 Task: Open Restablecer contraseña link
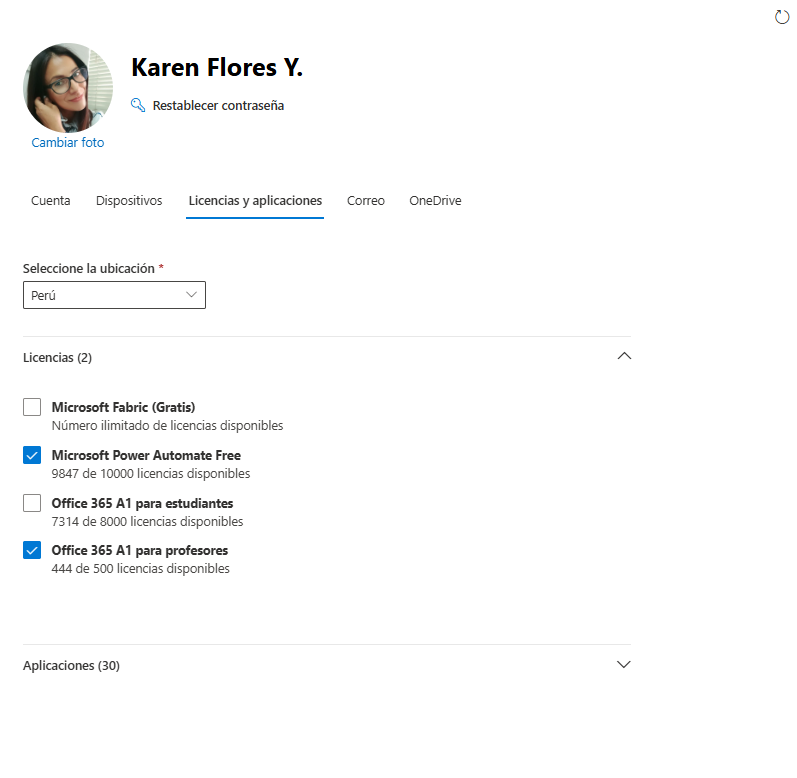tap(218, 106)
